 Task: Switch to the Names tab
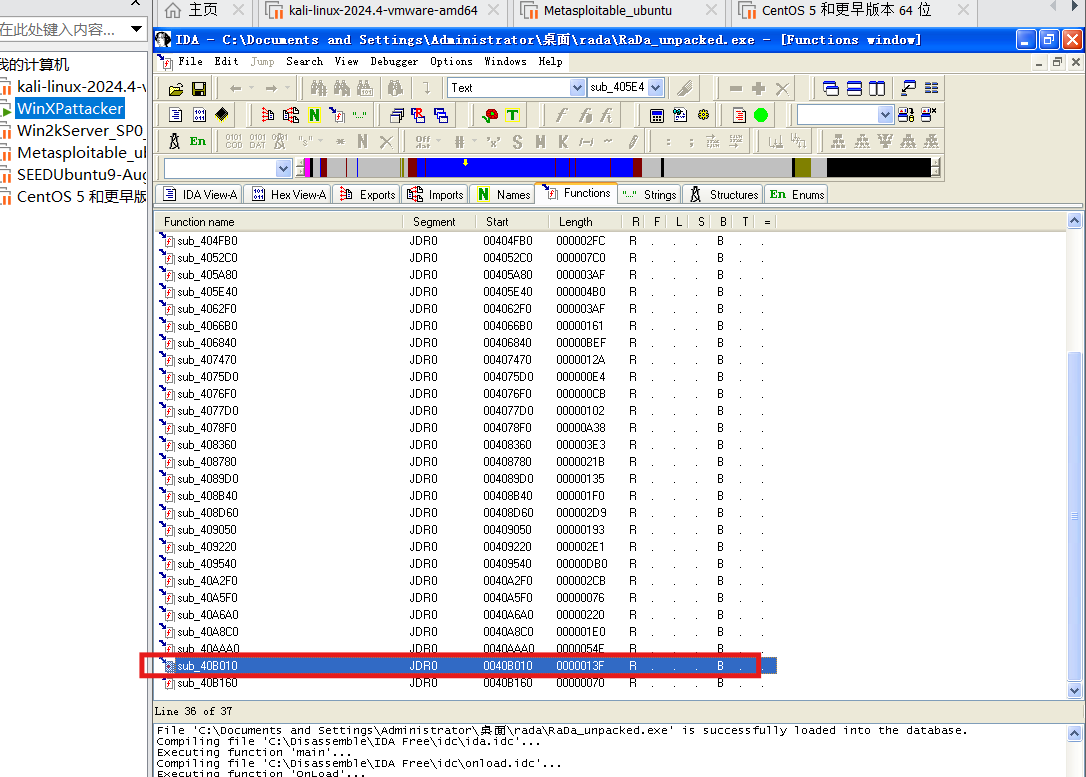click(504, 195)
